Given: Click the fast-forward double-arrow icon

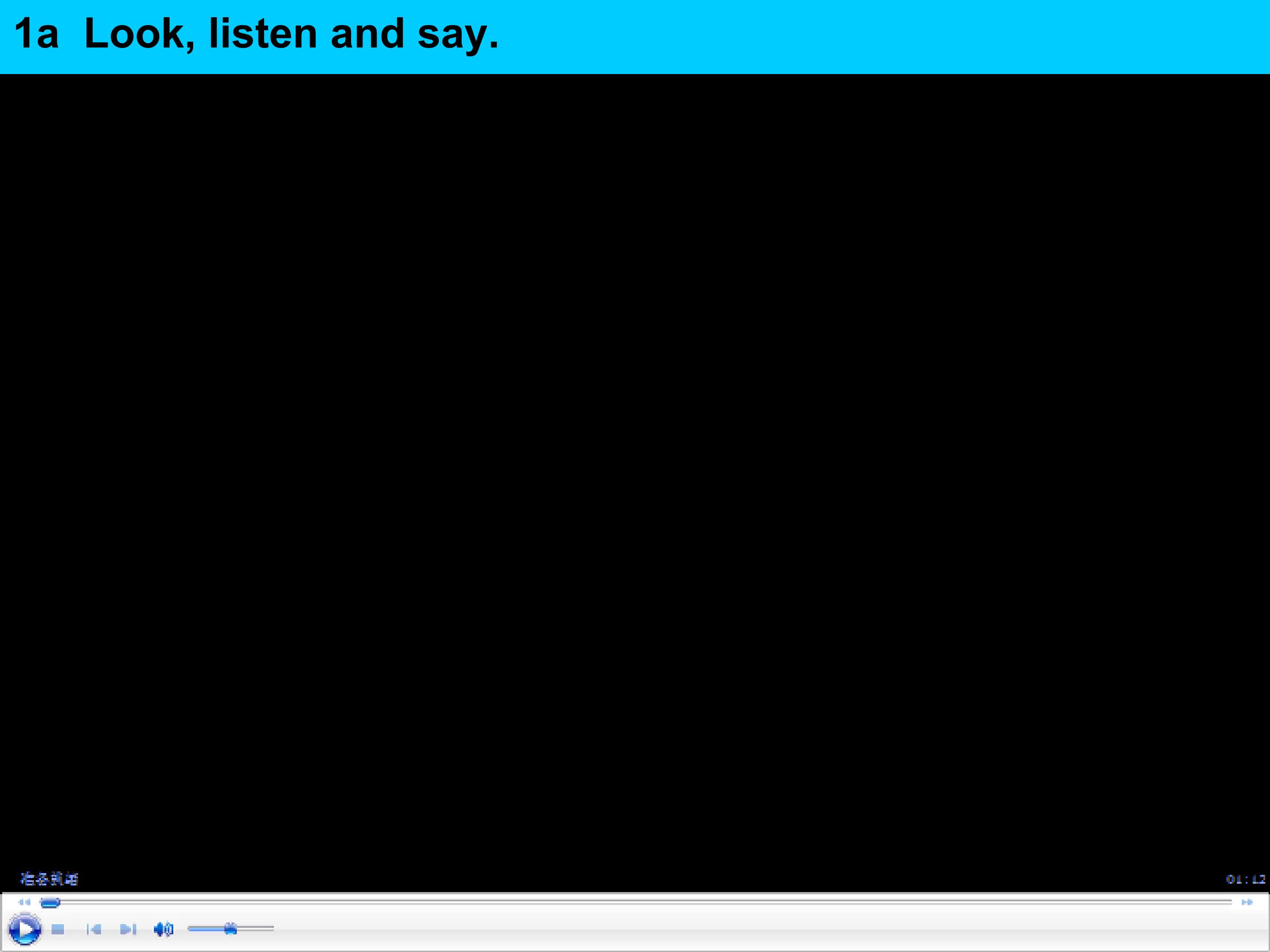Looking at the screenshot, I should click(1247, 903).
